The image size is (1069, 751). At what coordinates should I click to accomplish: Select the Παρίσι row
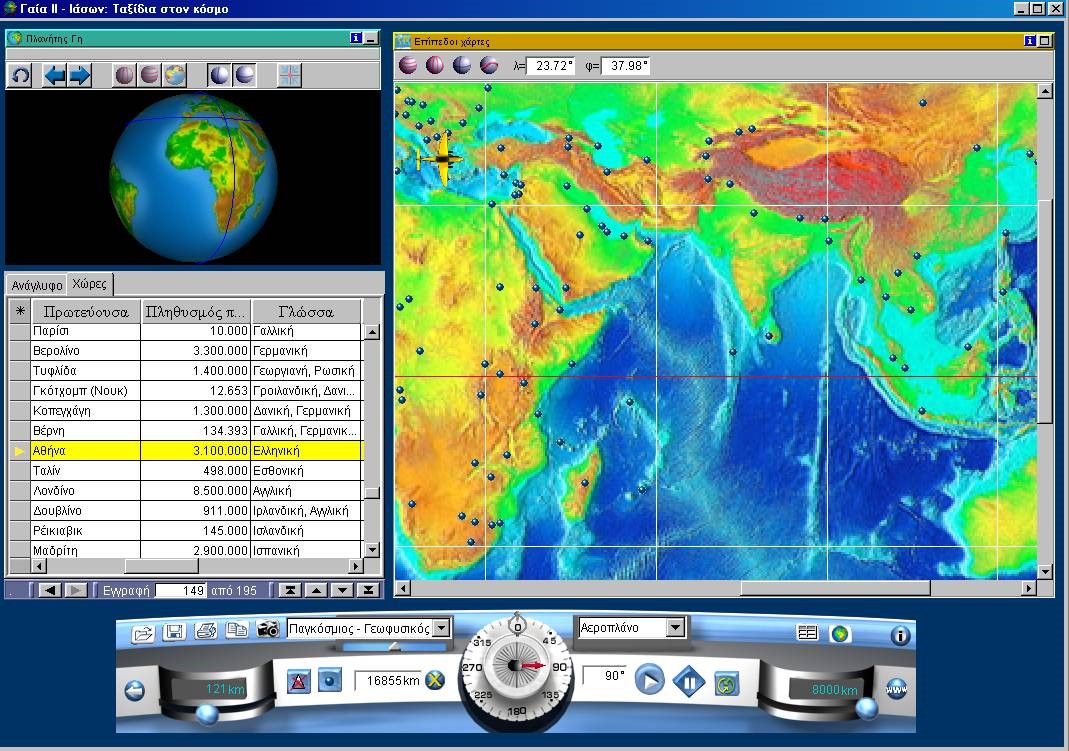tap(185, 331)
